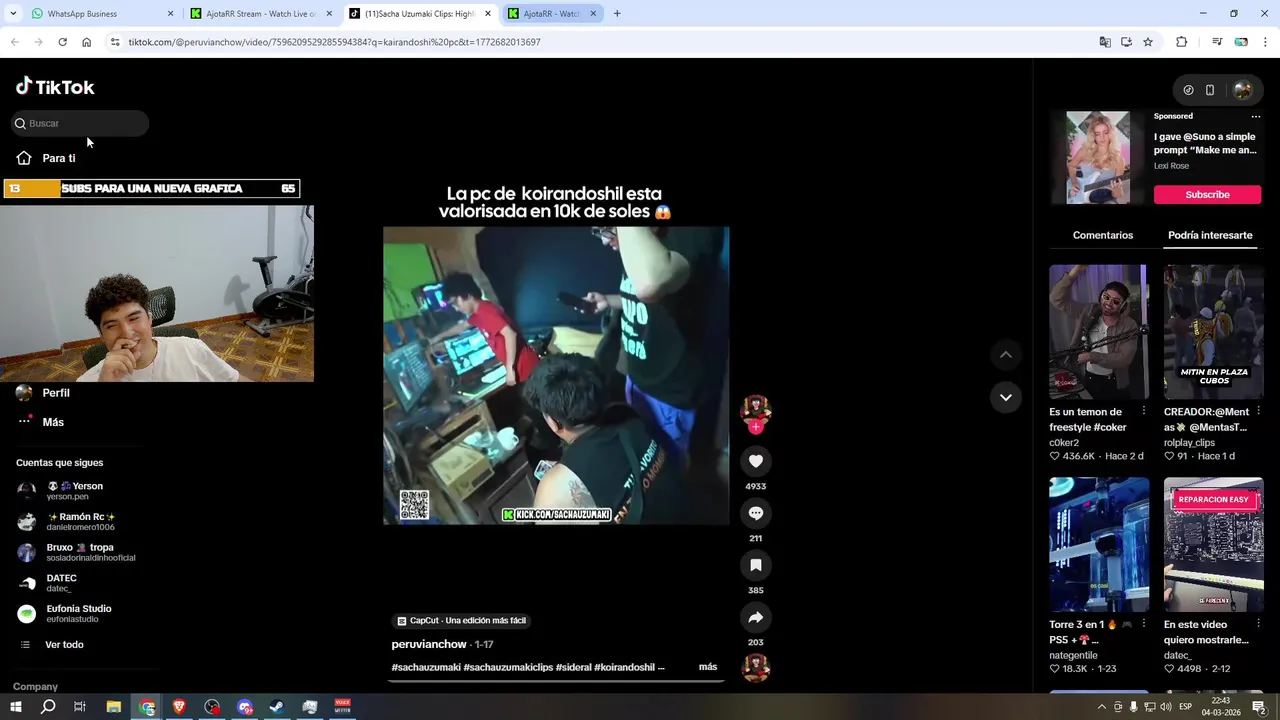Open the profile avatar in TikTok header
Image resolution: width=1280 pixels, height=720 pixels.
[x=1242, y=90]
